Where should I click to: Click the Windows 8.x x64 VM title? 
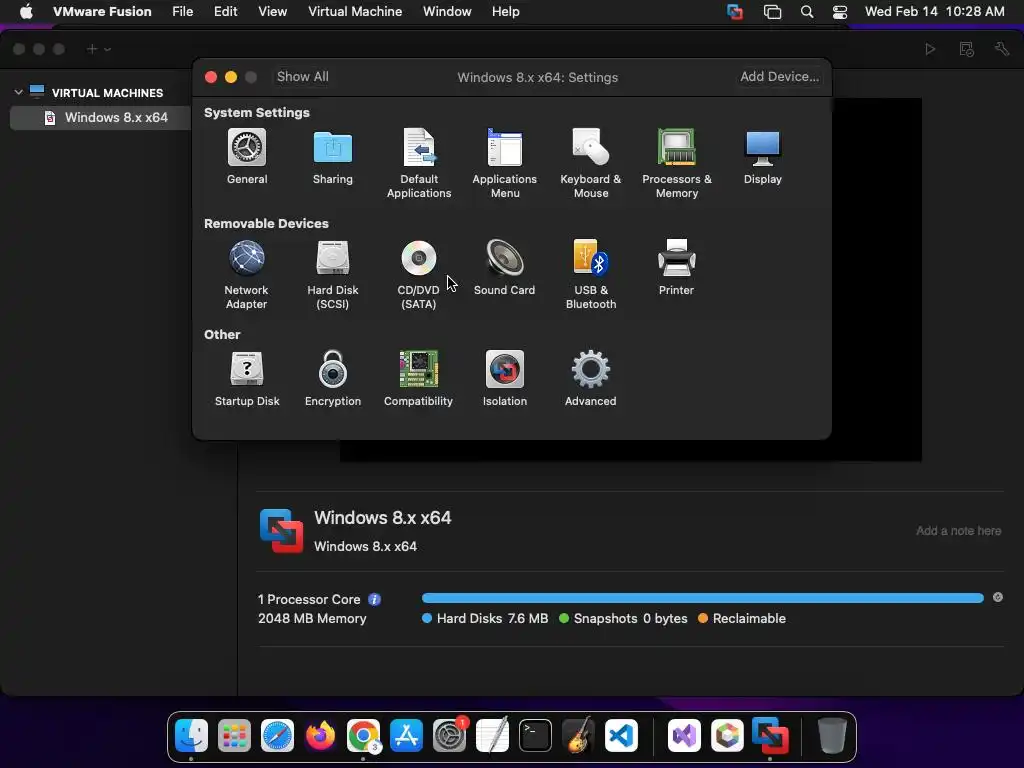tap(383, 518)
